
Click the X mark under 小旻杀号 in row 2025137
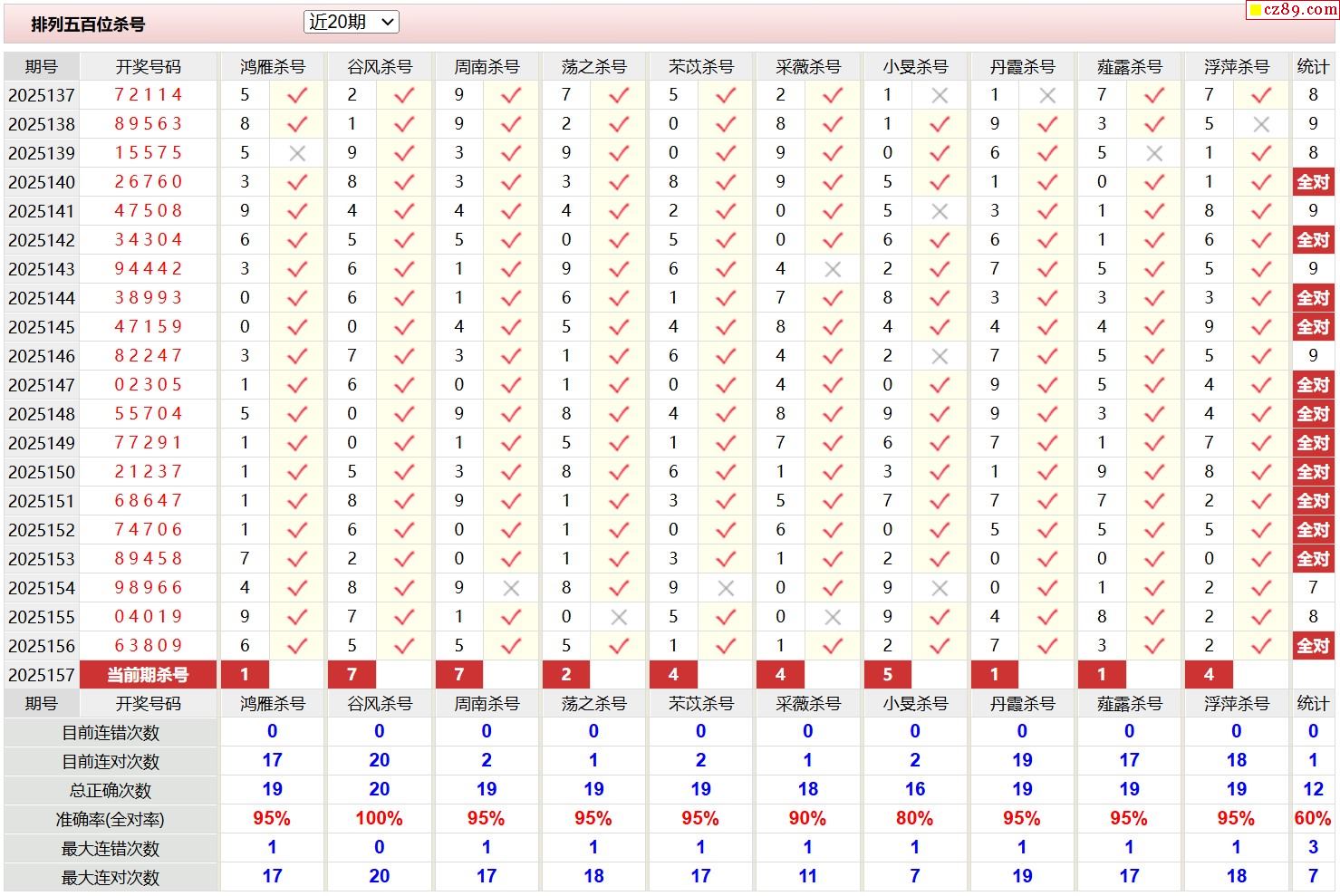tap(940, 95)
